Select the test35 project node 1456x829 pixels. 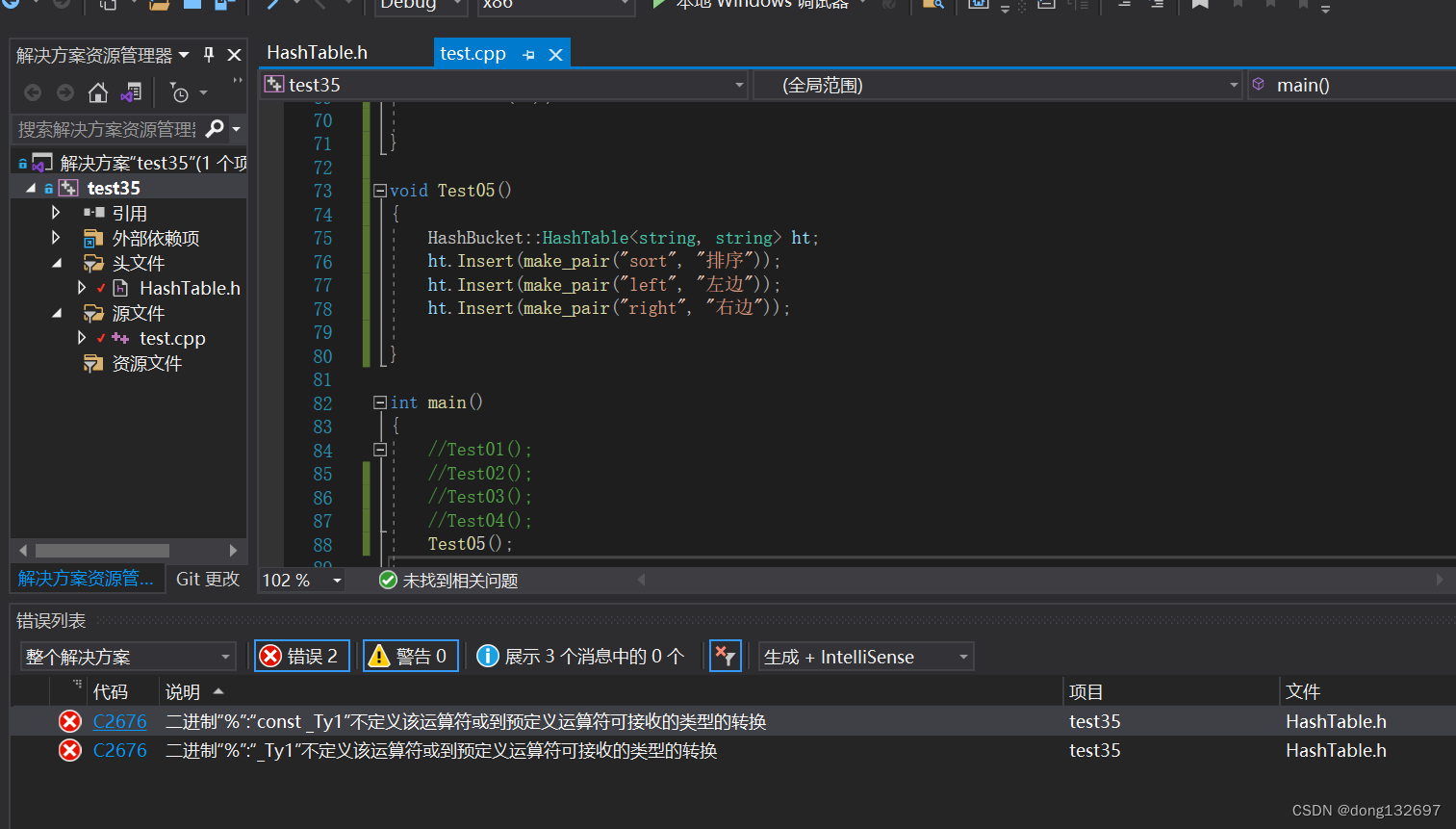(x=114, y=188)
